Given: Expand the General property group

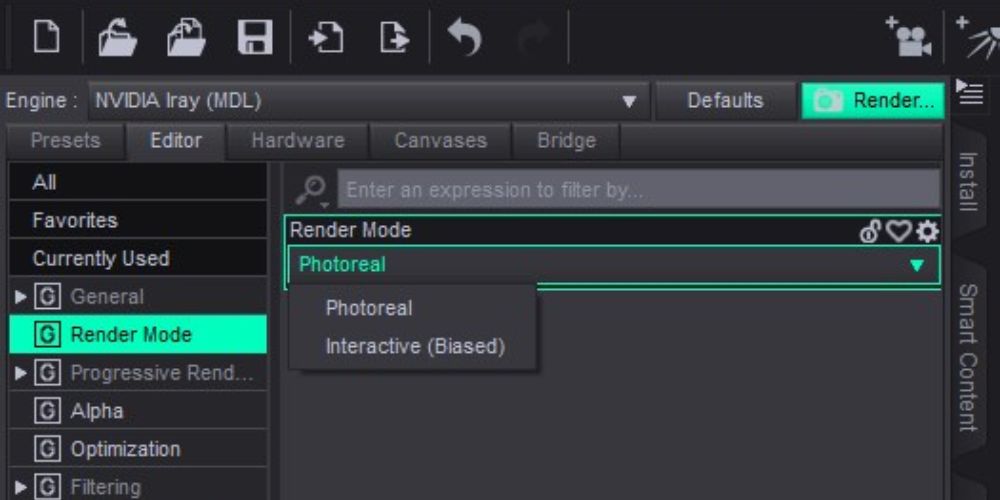Looking at the screenshot, I should coord(21,297).
